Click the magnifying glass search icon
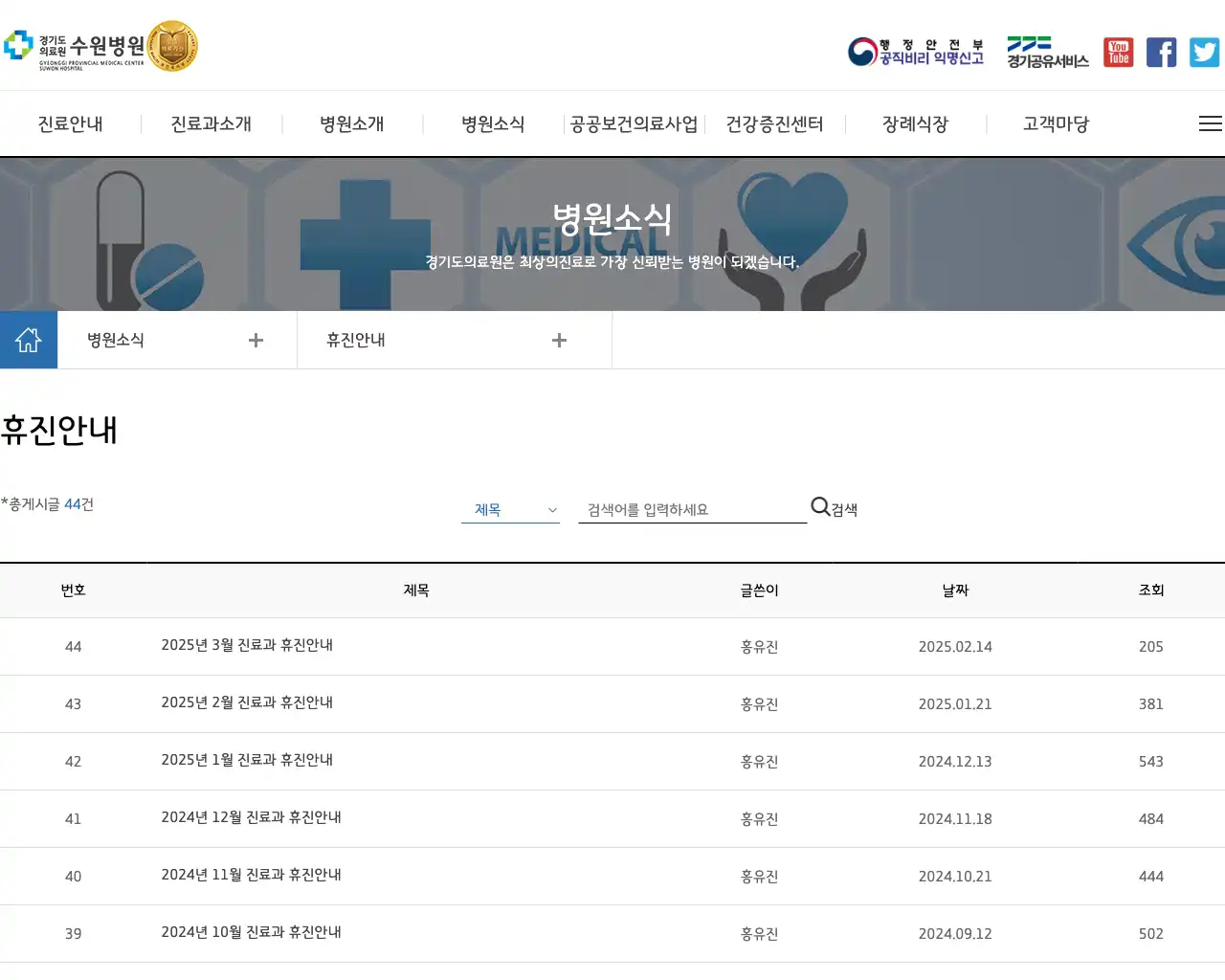This screenshot has width=1225, height=980. click(x=819, y=507)
